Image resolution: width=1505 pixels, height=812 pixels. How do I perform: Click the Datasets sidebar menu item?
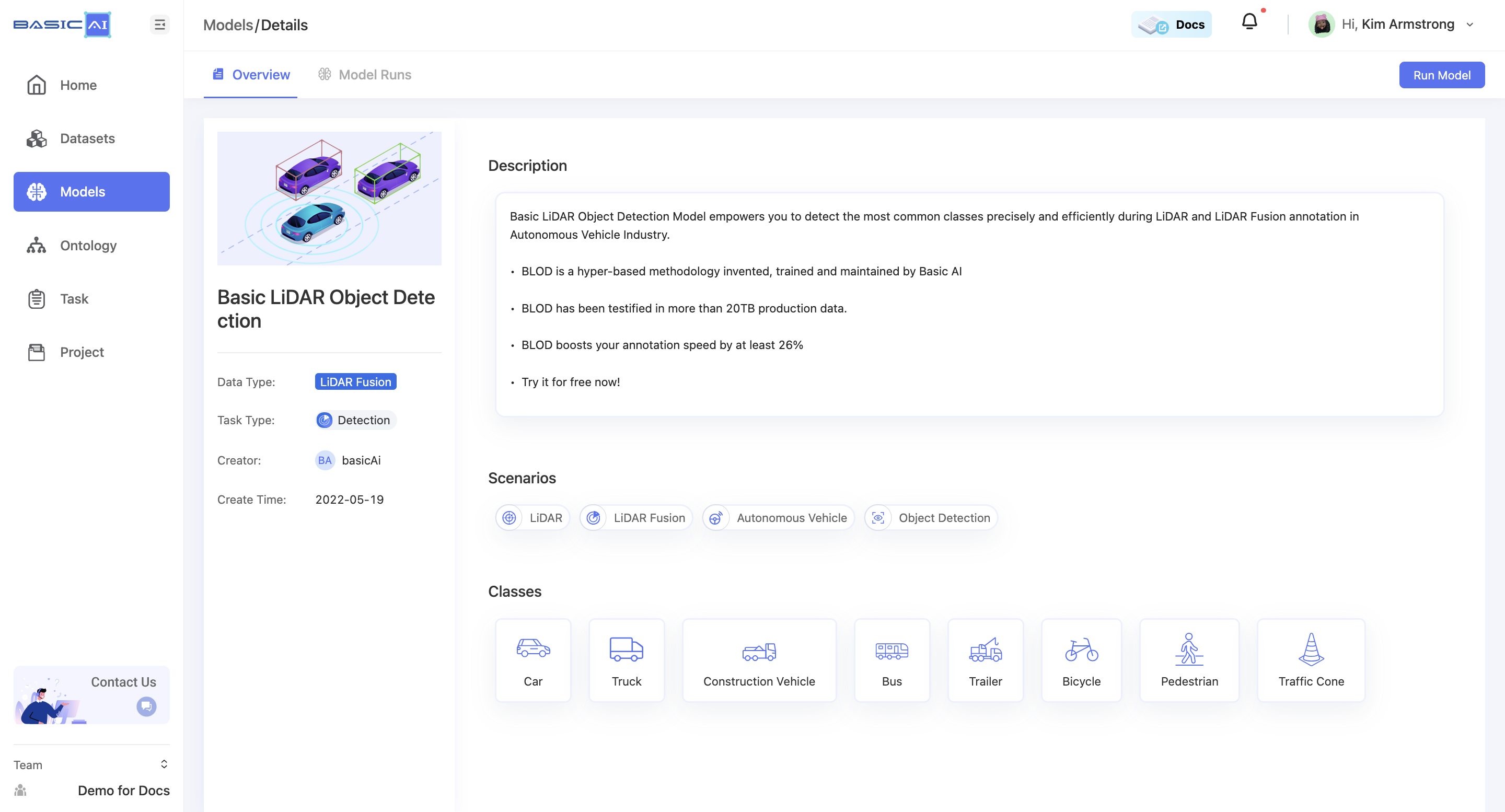(x=87, y=138)
